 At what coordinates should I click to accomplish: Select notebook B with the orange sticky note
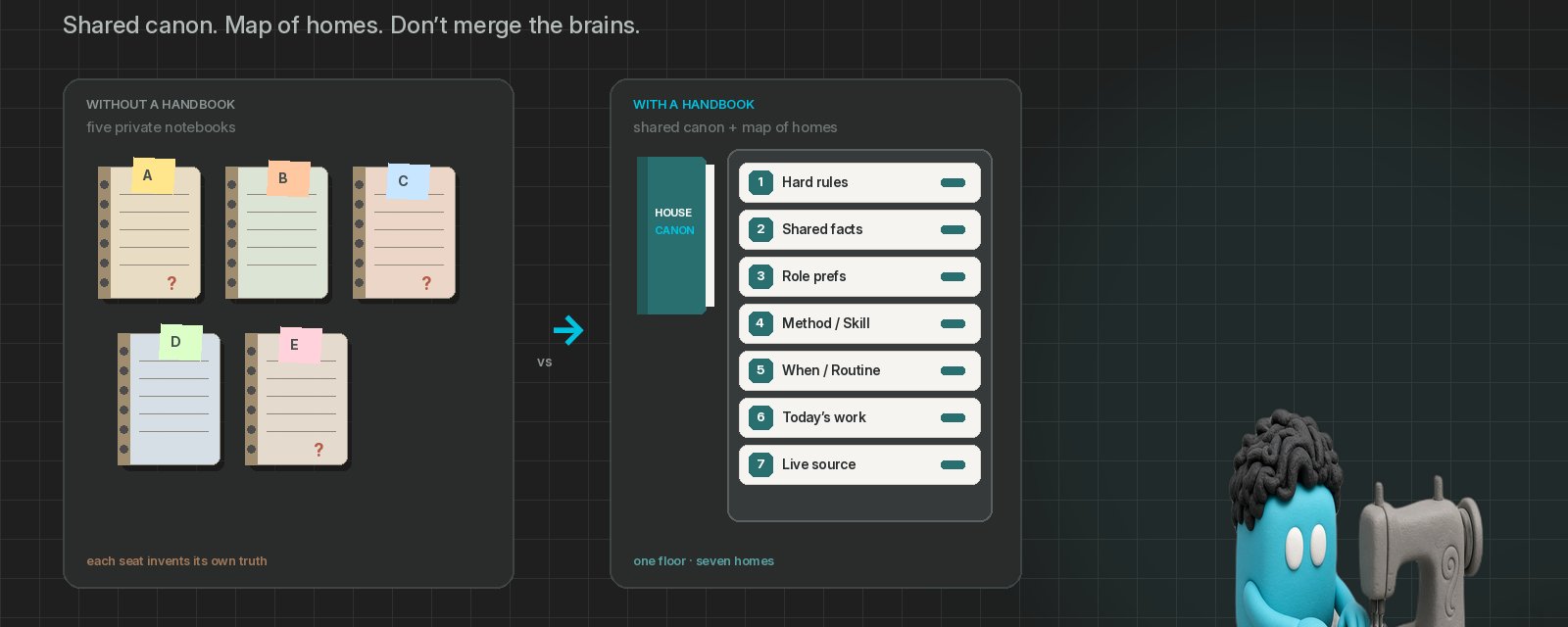pos(277,231)
